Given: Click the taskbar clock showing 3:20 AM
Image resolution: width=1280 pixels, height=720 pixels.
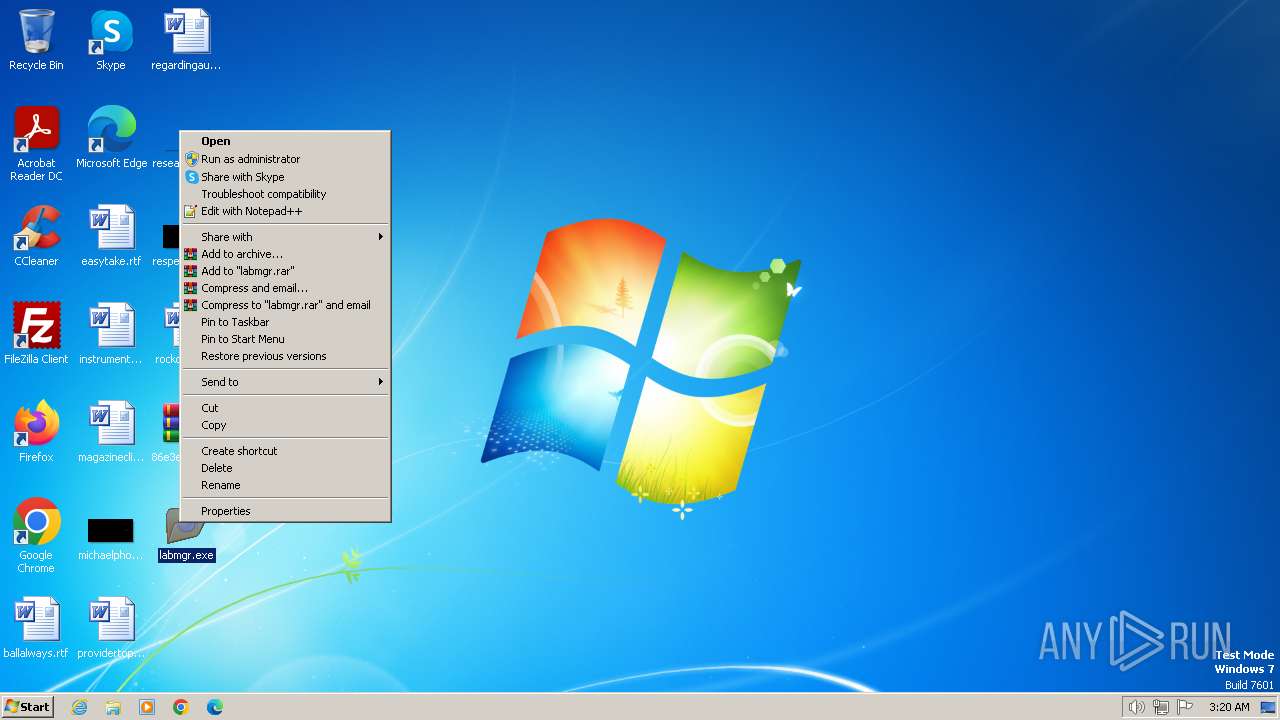Looking at the screenshot, I should 1229,707.
